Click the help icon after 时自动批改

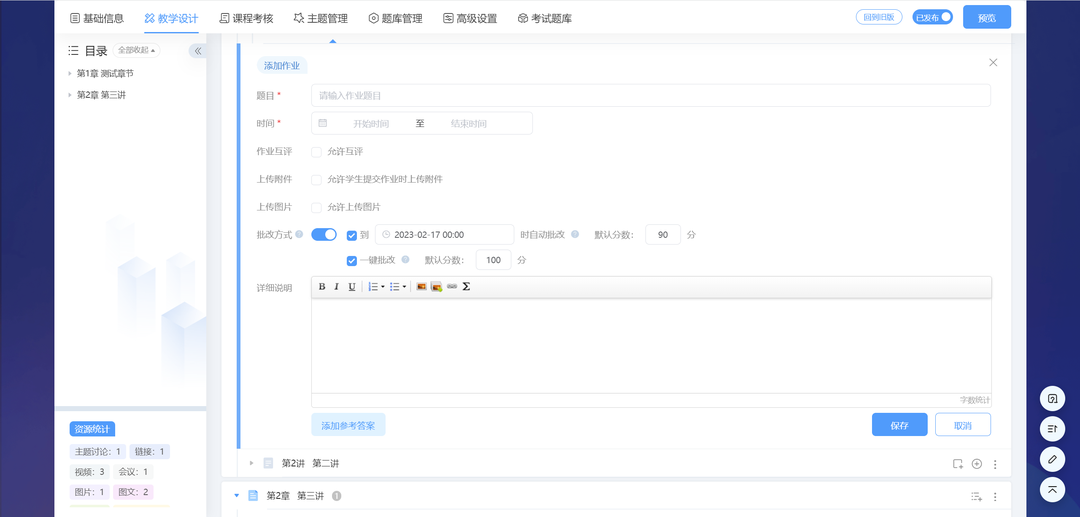tap(575, 234)
